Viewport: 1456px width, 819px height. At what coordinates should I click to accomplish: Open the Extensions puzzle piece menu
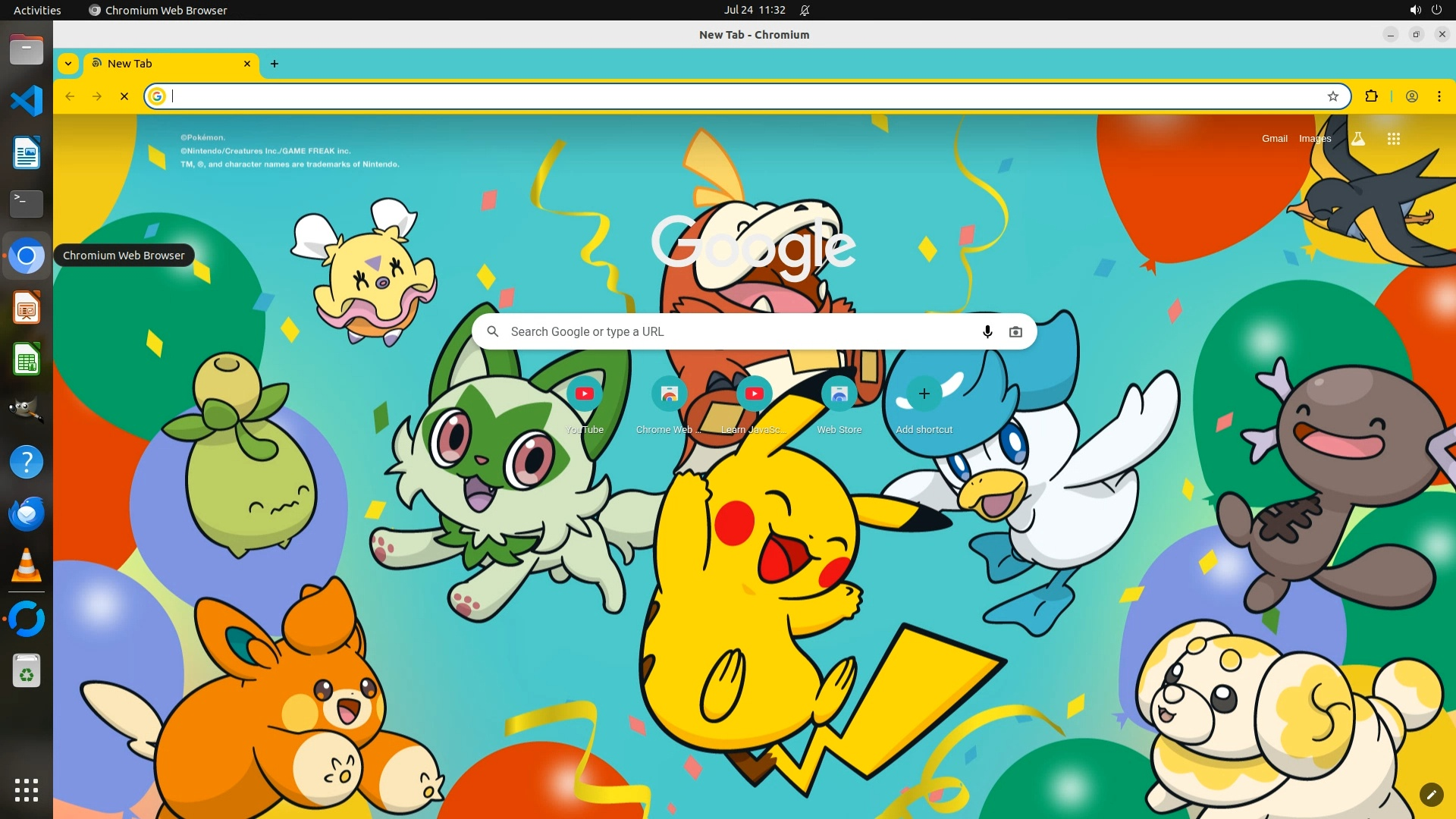point(1371,96)
